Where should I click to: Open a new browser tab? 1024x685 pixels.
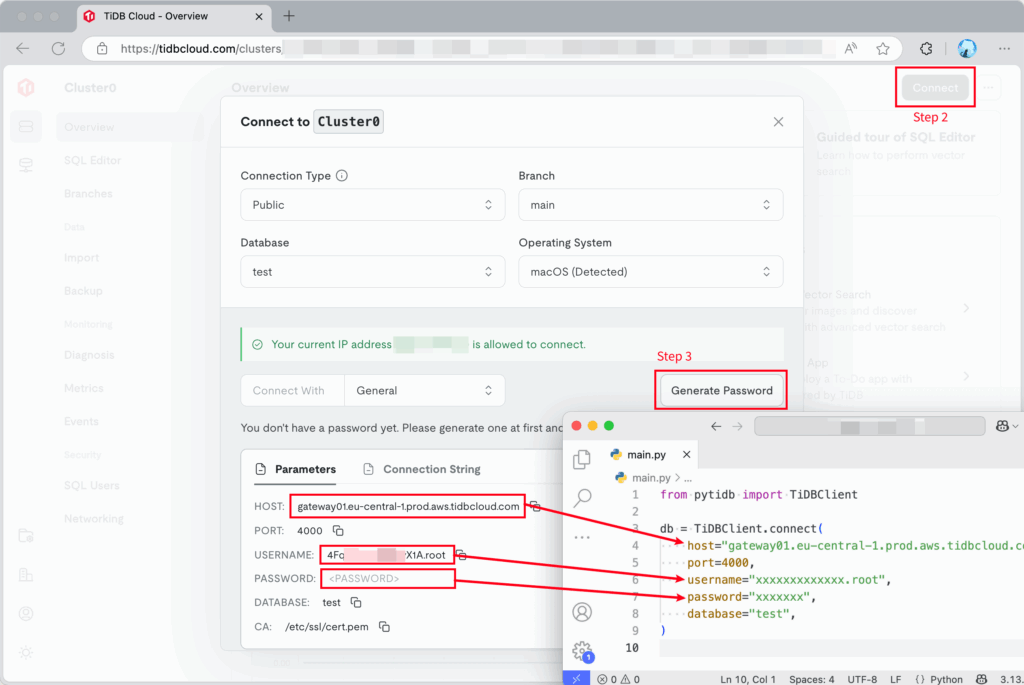(289, 16)
